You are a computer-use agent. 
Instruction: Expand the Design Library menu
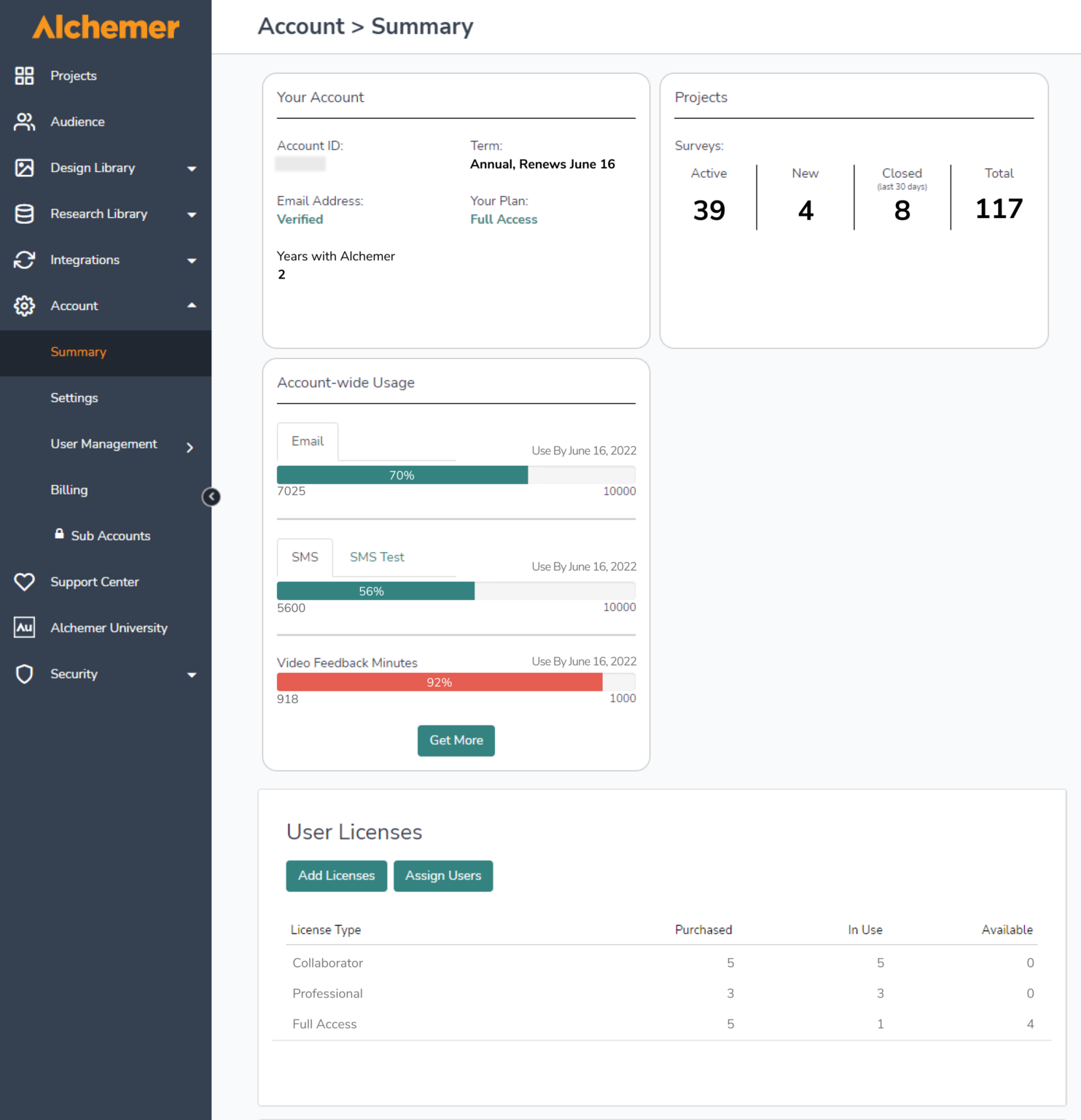(x=192, y=168)
